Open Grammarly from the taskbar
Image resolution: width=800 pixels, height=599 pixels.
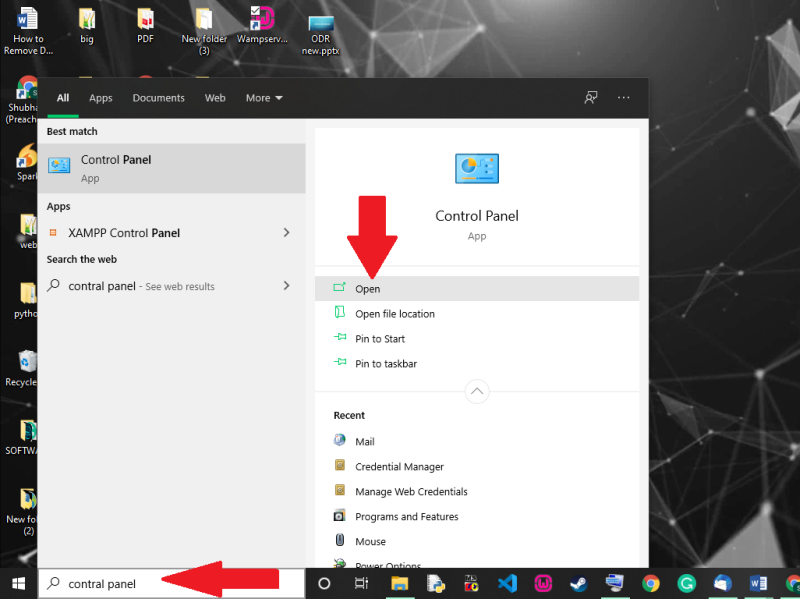click(686, 584)
